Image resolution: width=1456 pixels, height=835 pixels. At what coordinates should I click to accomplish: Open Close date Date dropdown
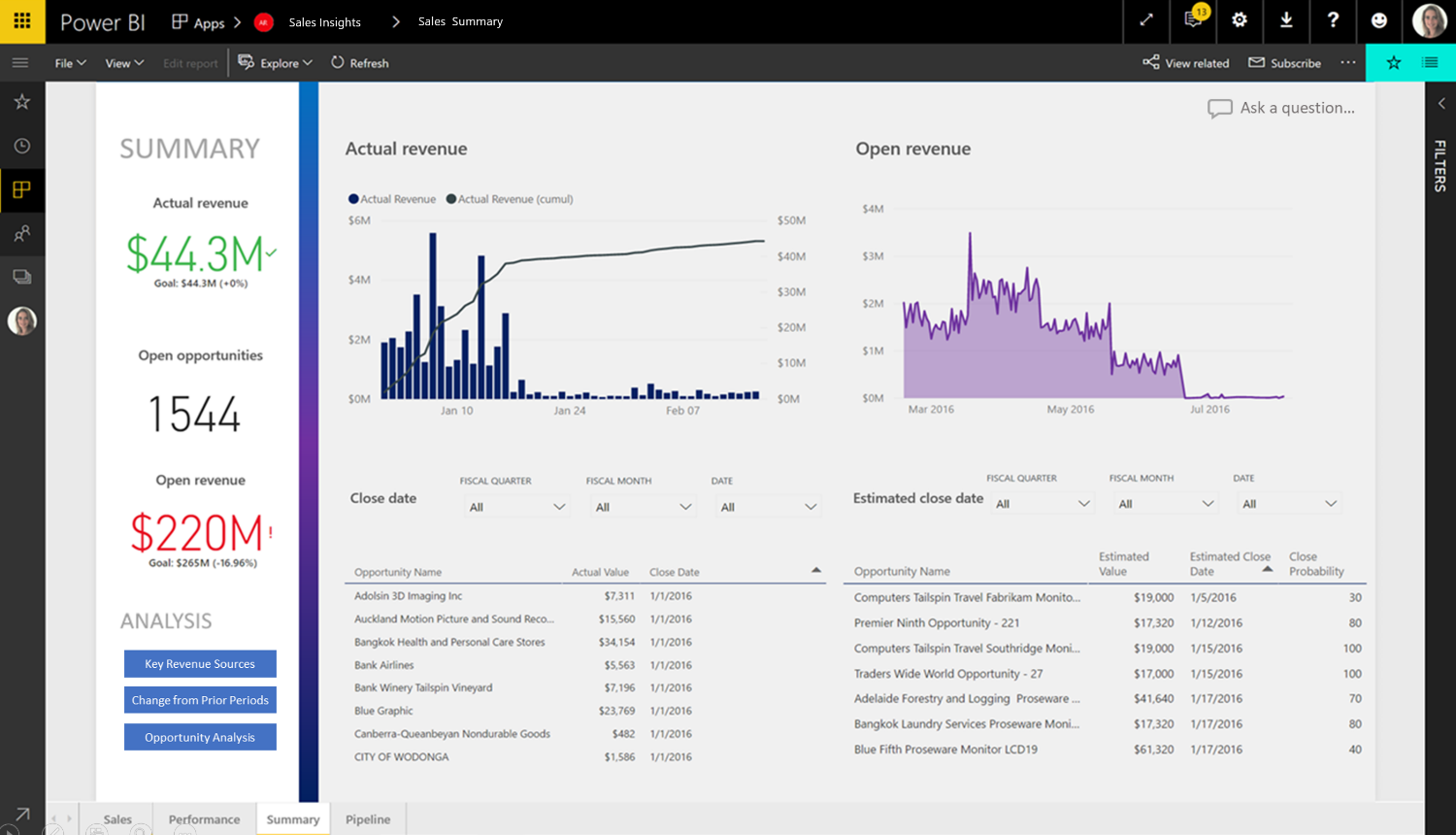pyautogui.click(x=768, y=507)
